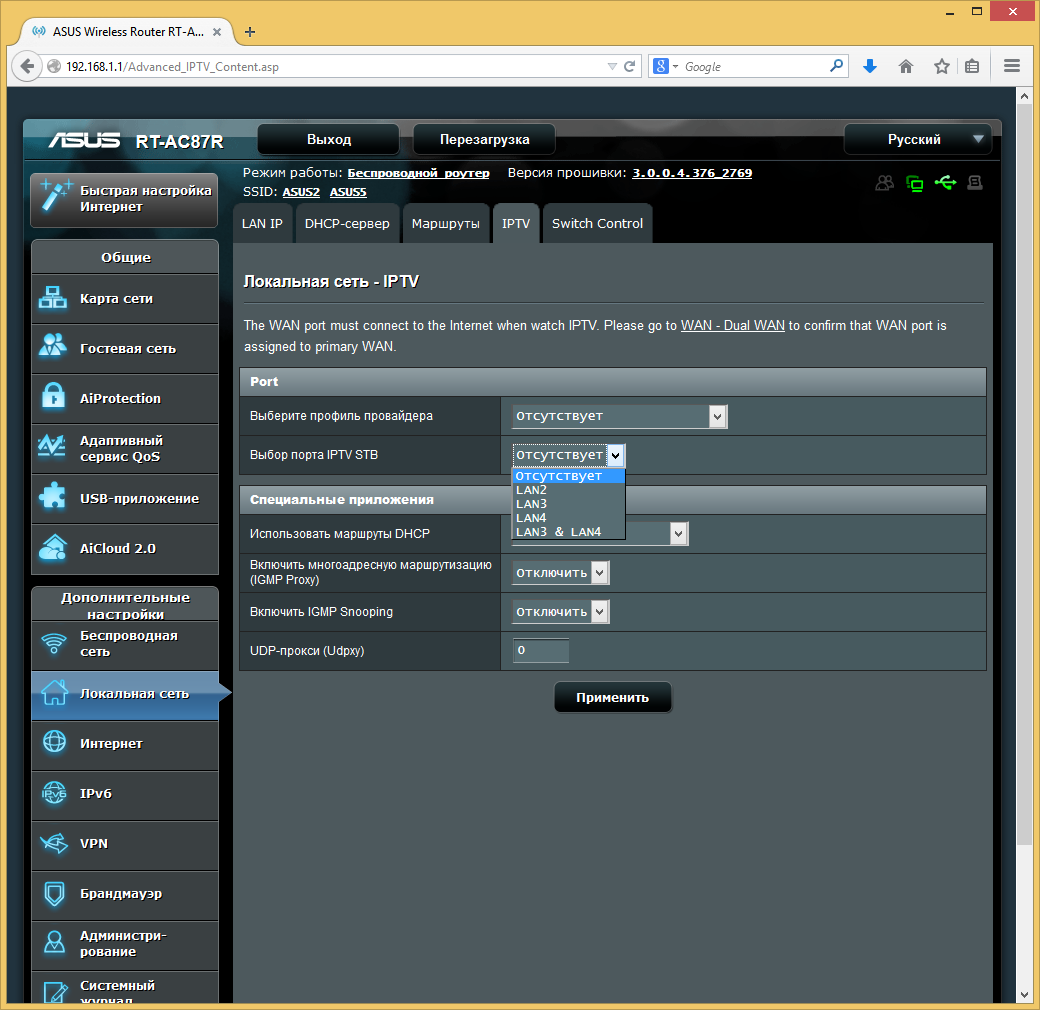Screen dimensions: 1040x1010
Task: Open IGMP Snooping dropdown
Action: pyautogui.click(x=560, y=611)
